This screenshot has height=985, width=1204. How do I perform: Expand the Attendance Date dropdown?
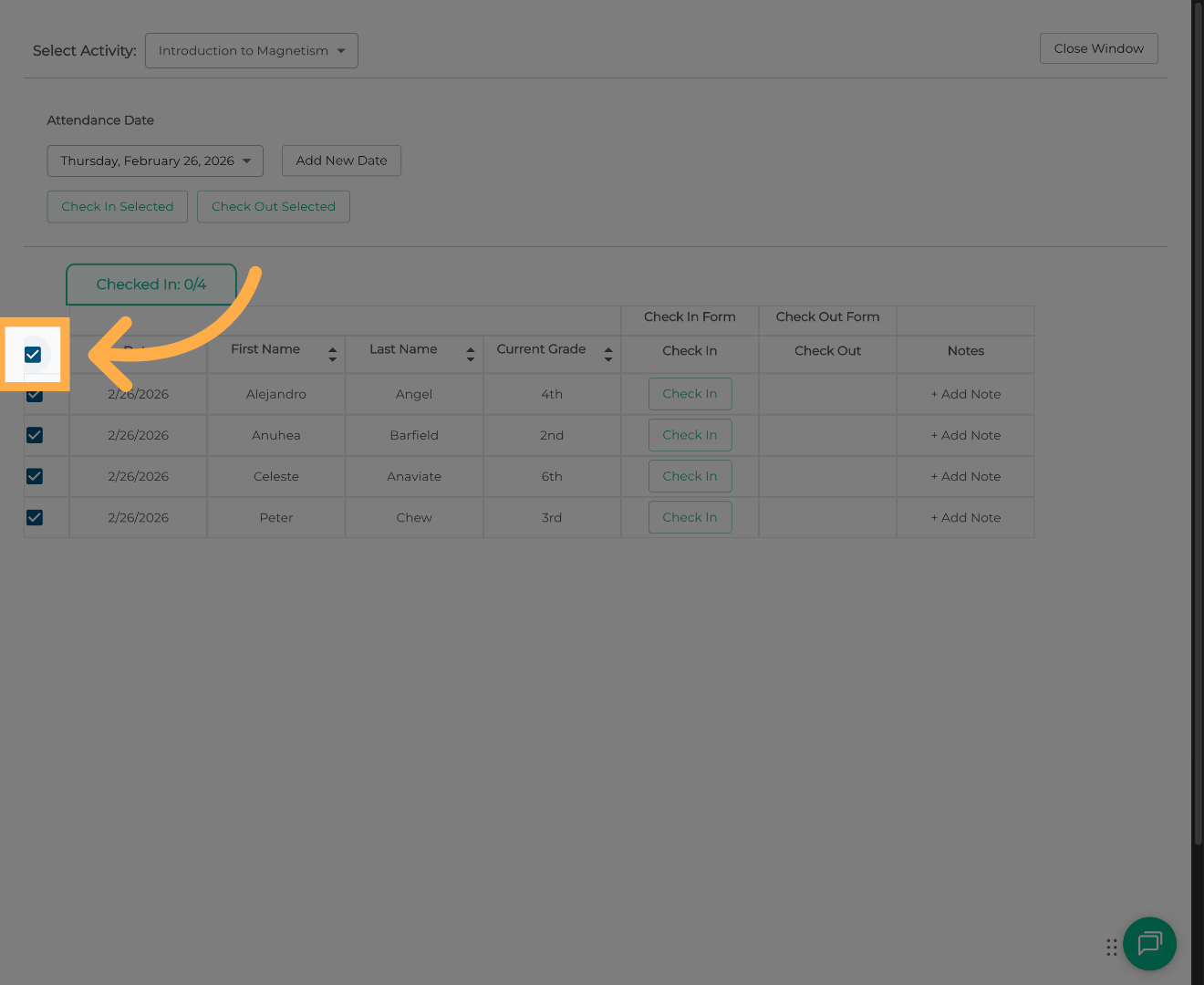pos(155,161)
